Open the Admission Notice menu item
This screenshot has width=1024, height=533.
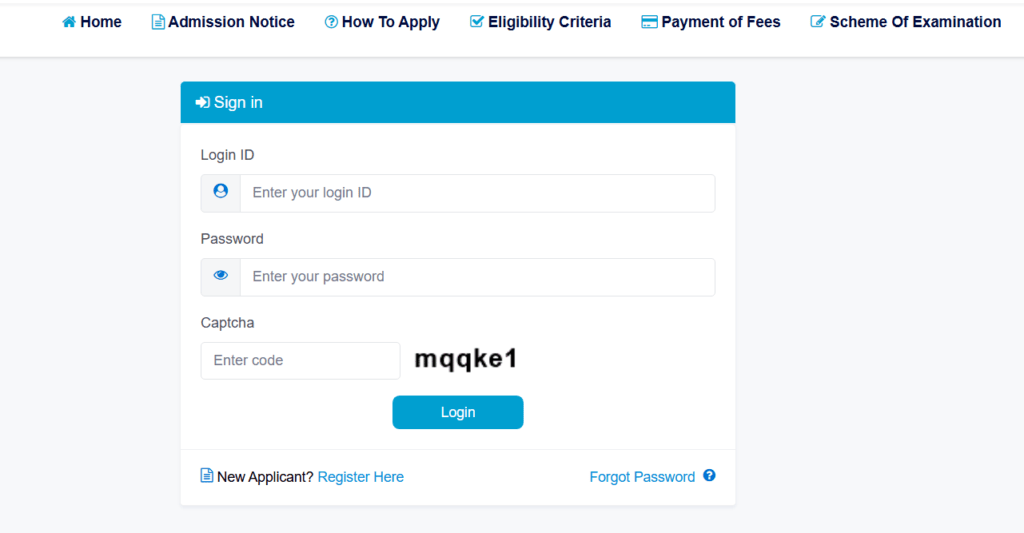[x=223, y=22]
